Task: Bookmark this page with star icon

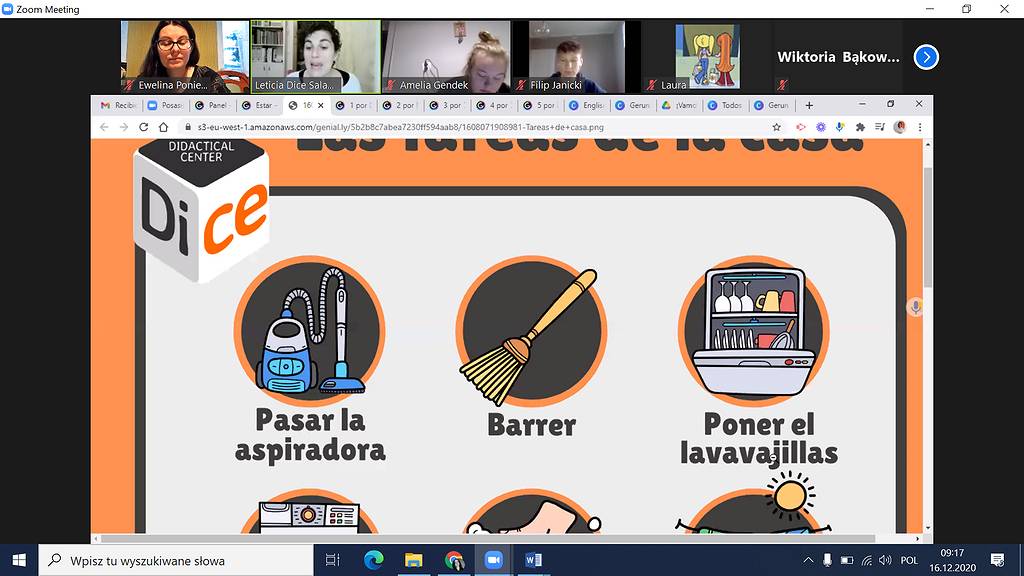Action: [x=776, y=127]
